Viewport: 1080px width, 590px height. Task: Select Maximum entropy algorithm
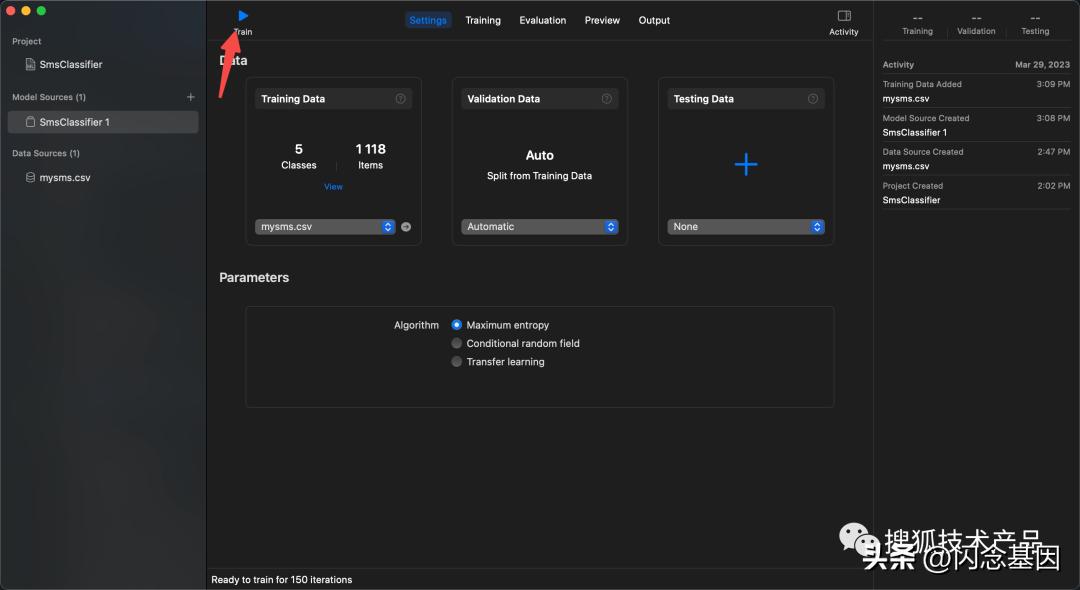[457, 325]
